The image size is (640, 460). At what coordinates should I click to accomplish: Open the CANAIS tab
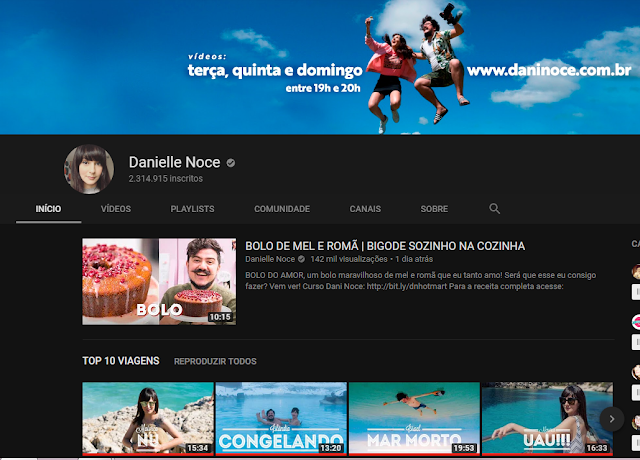[365, 209]
